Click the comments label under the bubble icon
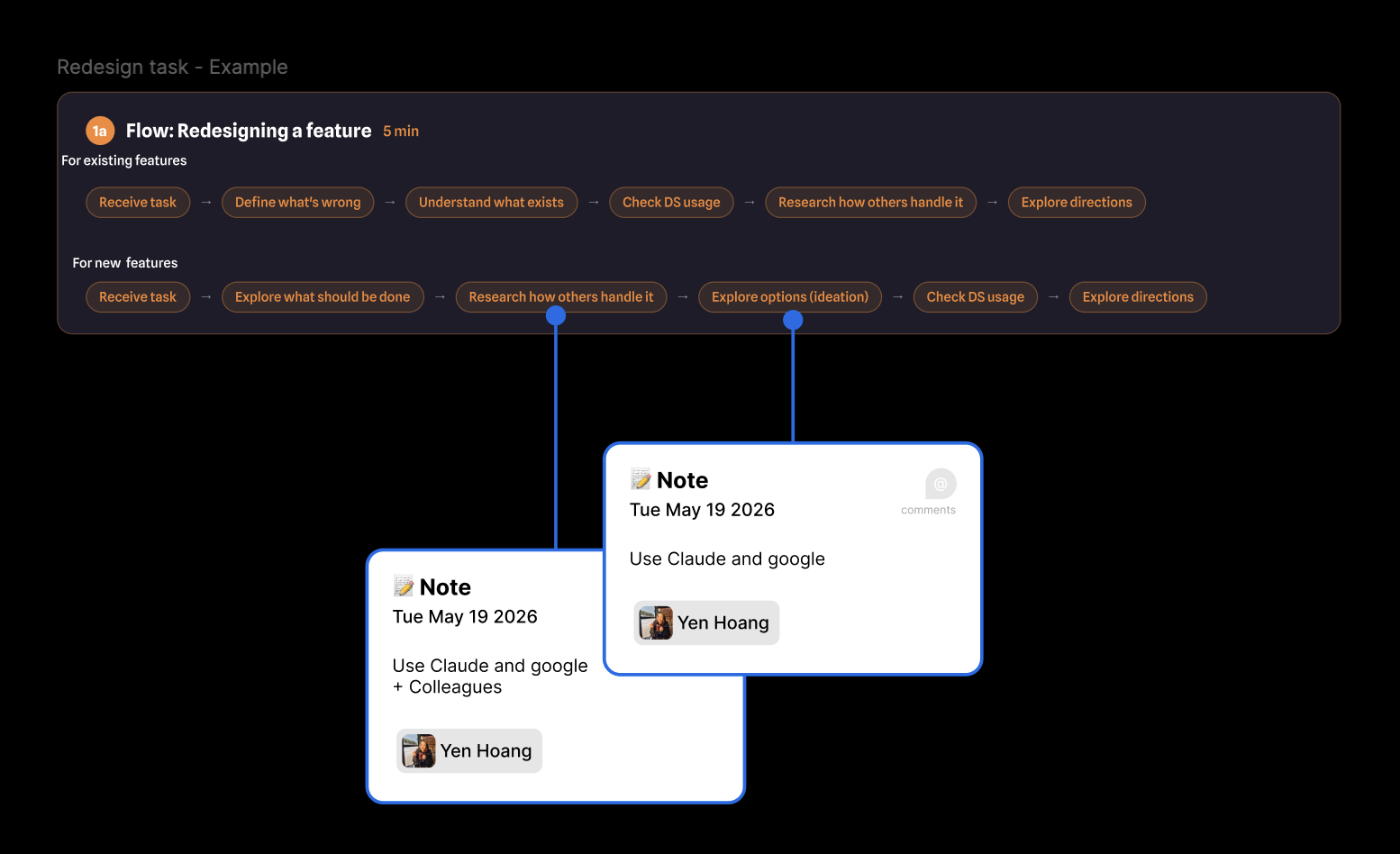This screenshot has width=1400, height=854. coord(928,510)
